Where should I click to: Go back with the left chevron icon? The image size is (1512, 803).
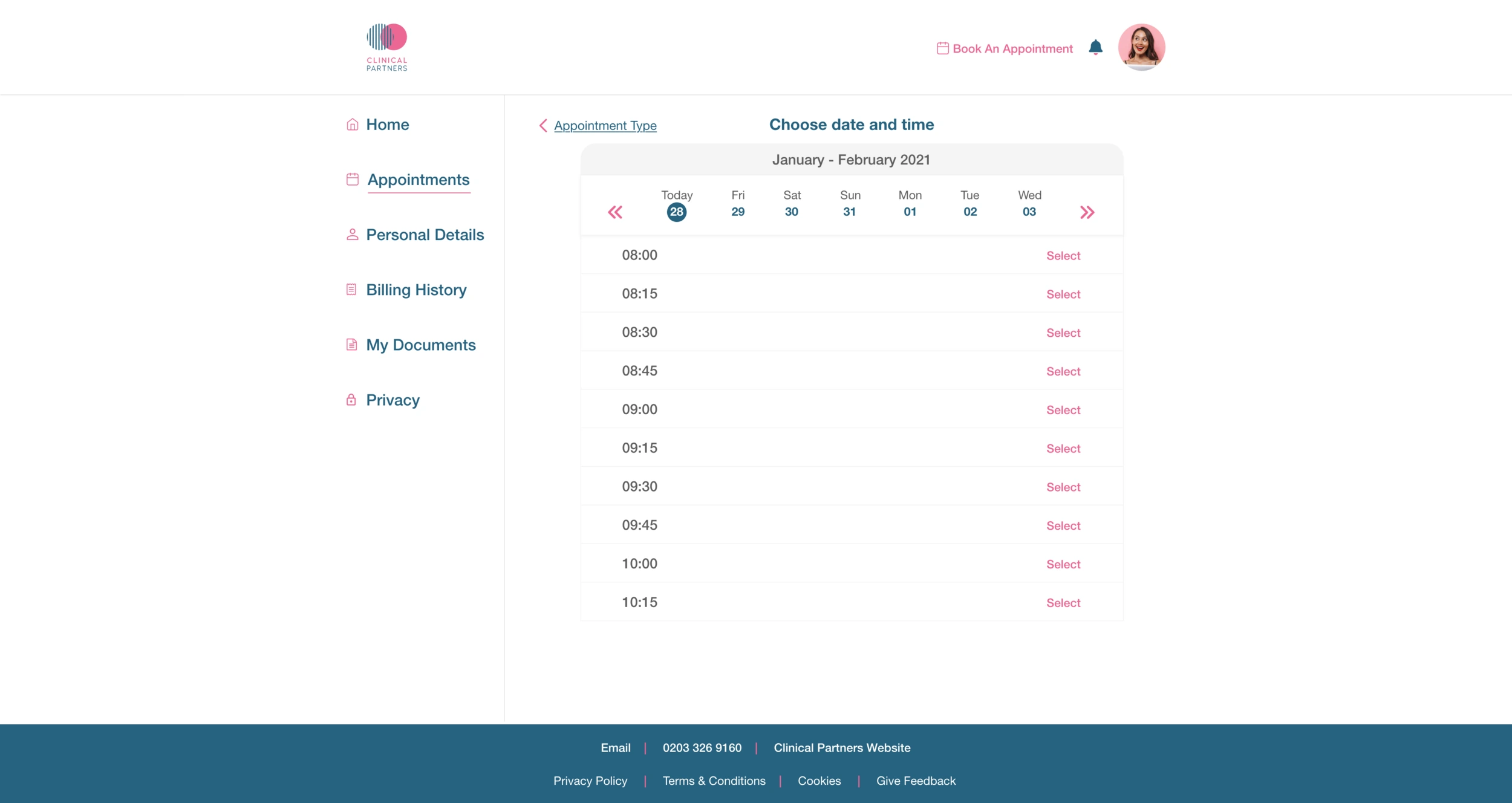pyautogui.click(x=543, y=125)
